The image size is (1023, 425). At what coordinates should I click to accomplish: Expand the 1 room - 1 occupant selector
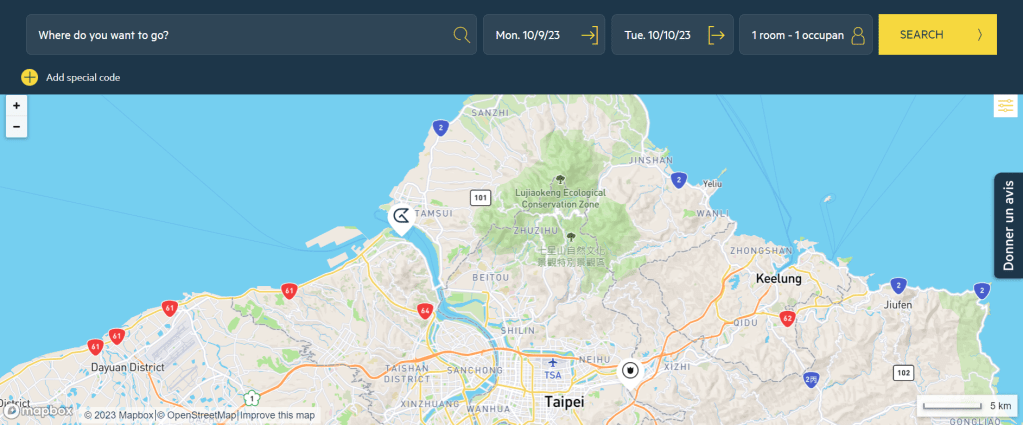pyautogui.click(x=798, y=35)
